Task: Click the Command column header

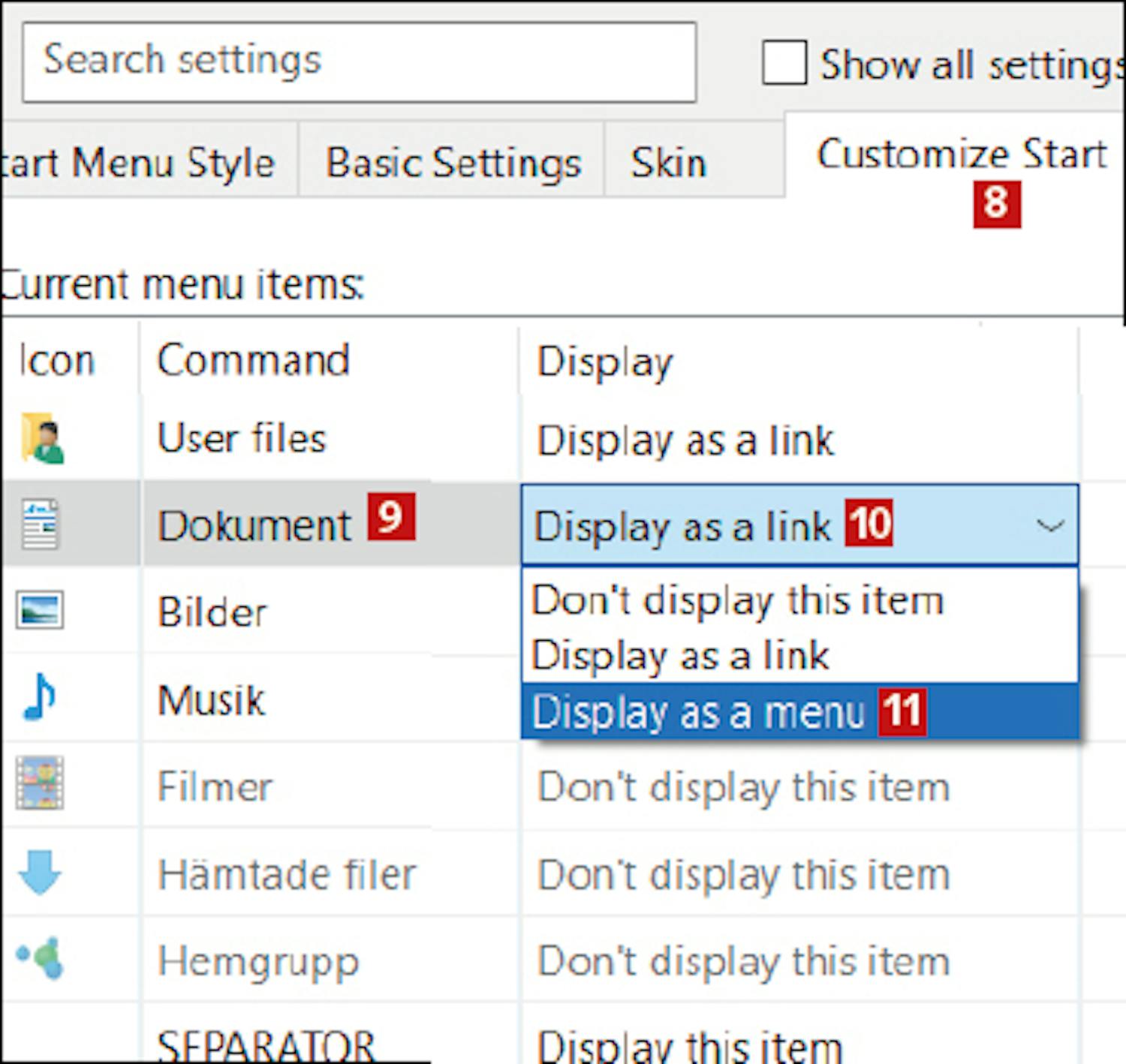Action: tap(253, 360)
